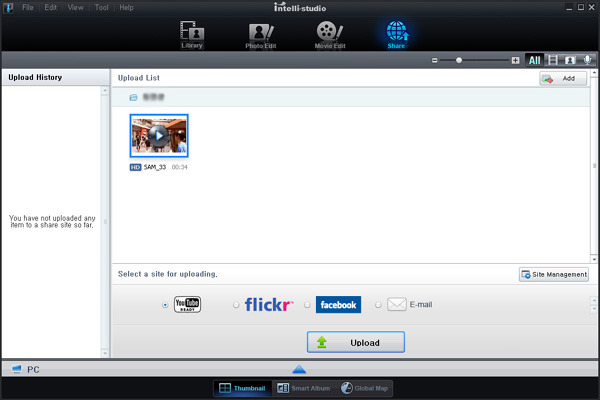Choose Flickr as the upload site
Viewport: 600px width, 400px height.
click(x=236, y=305)
